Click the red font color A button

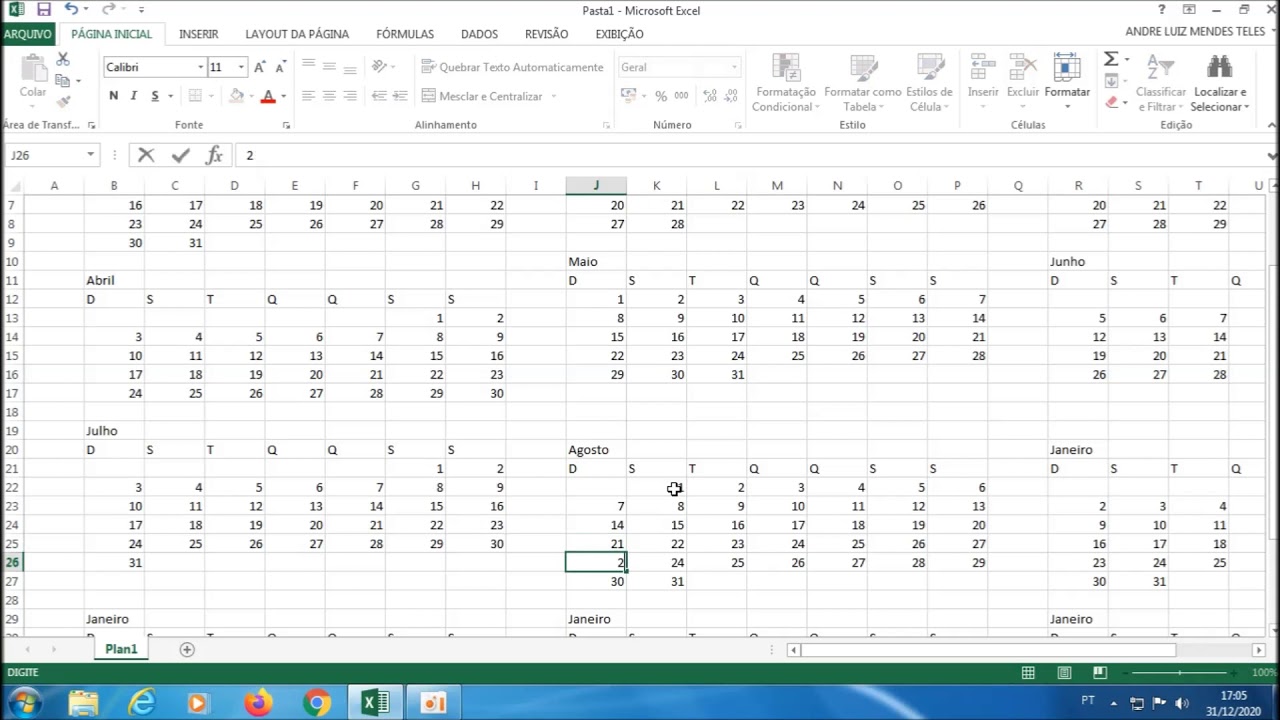[x=267, y=96]
